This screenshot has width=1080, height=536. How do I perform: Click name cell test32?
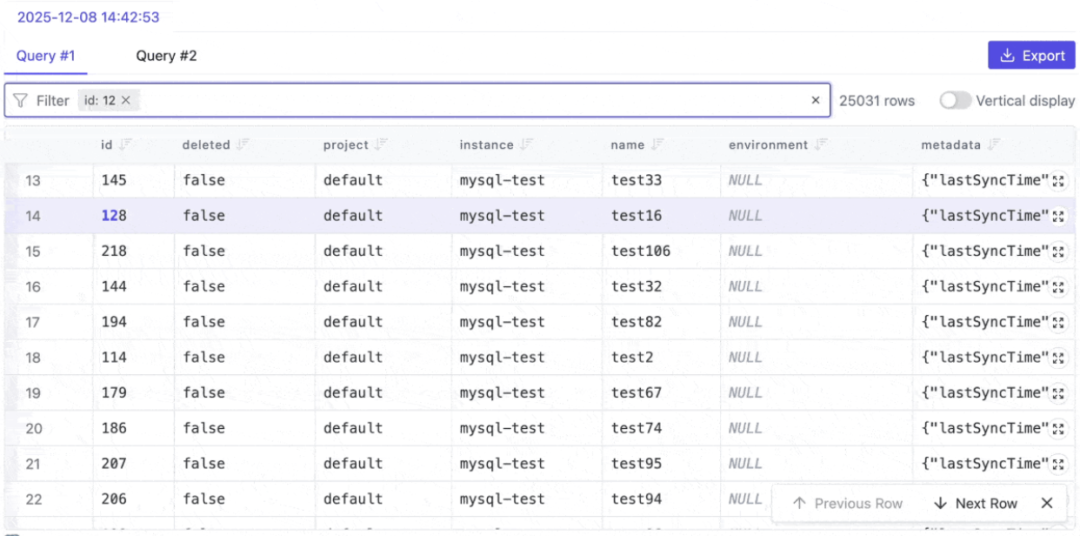click(x=636, y=287)
